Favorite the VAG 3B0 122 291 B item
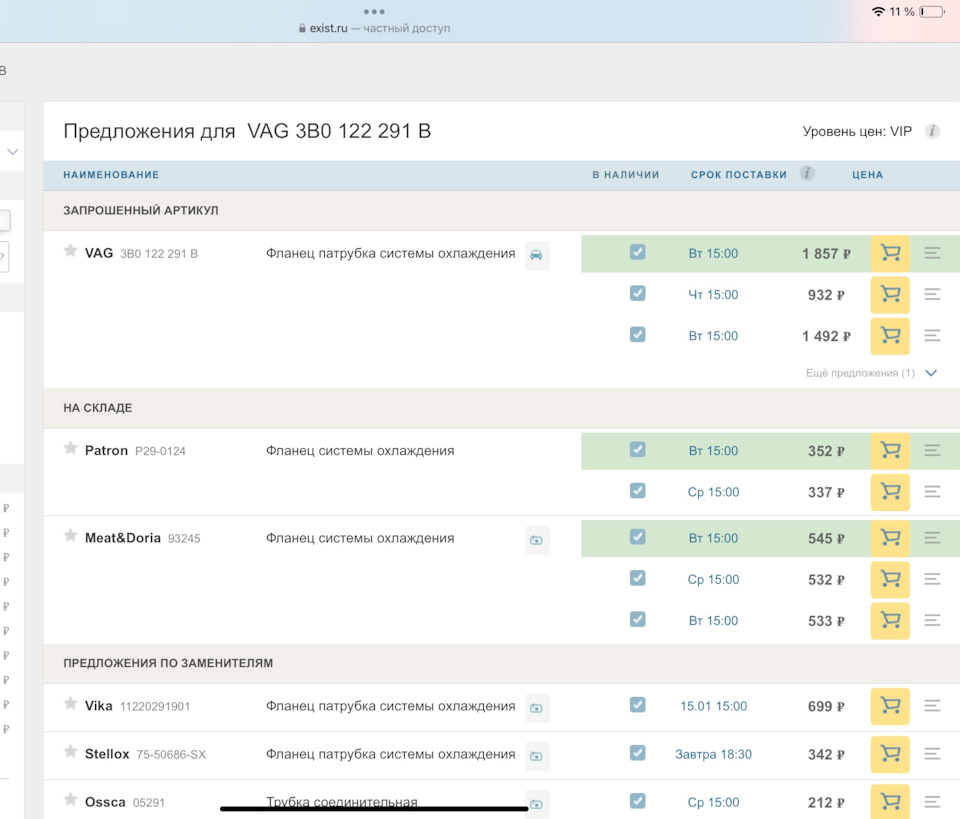960x819 pixels. (x=70, y=250)
